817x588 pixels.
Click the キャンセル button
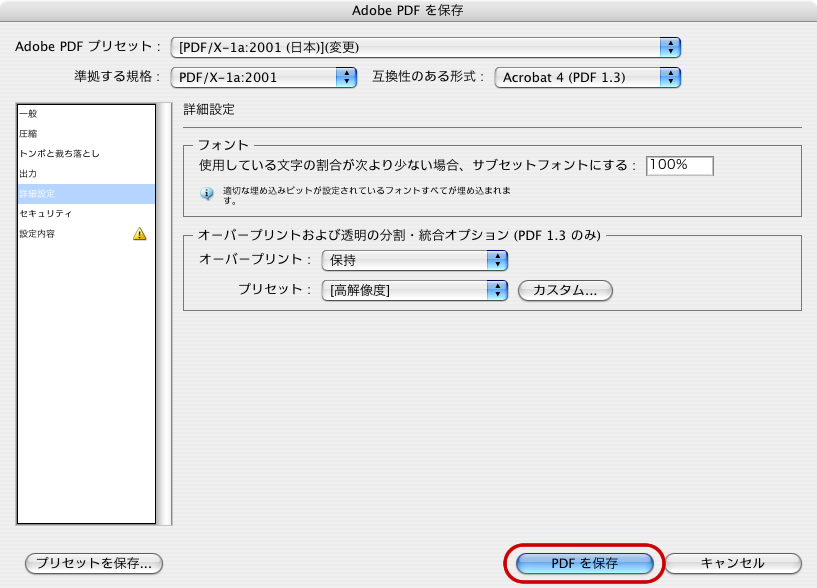733,563
